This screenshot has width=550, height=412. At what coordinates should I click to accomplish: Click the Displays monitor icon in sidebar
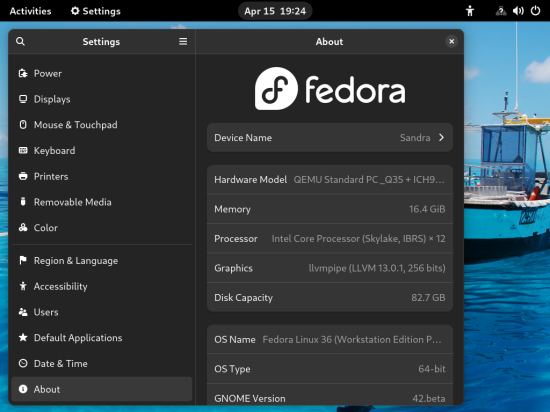(23, 99)
